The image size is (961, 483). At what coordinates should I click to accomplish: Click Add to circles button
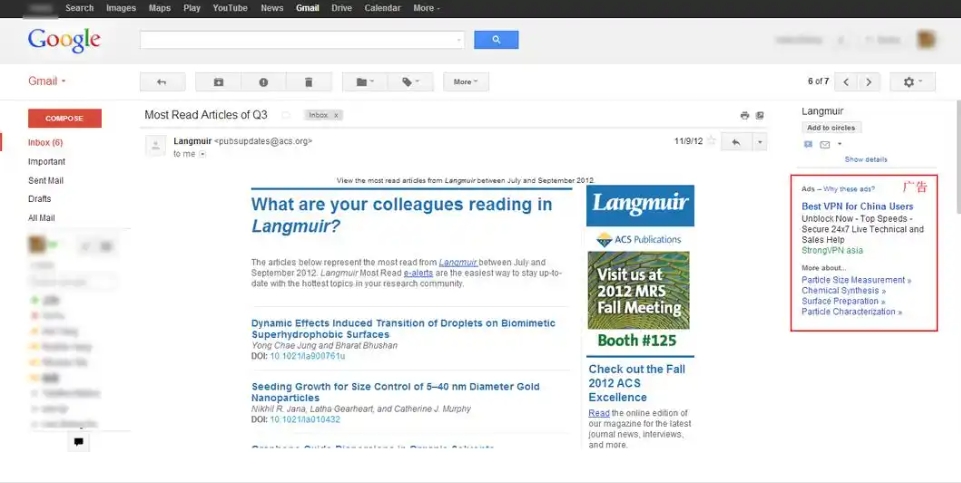[831, 127]
